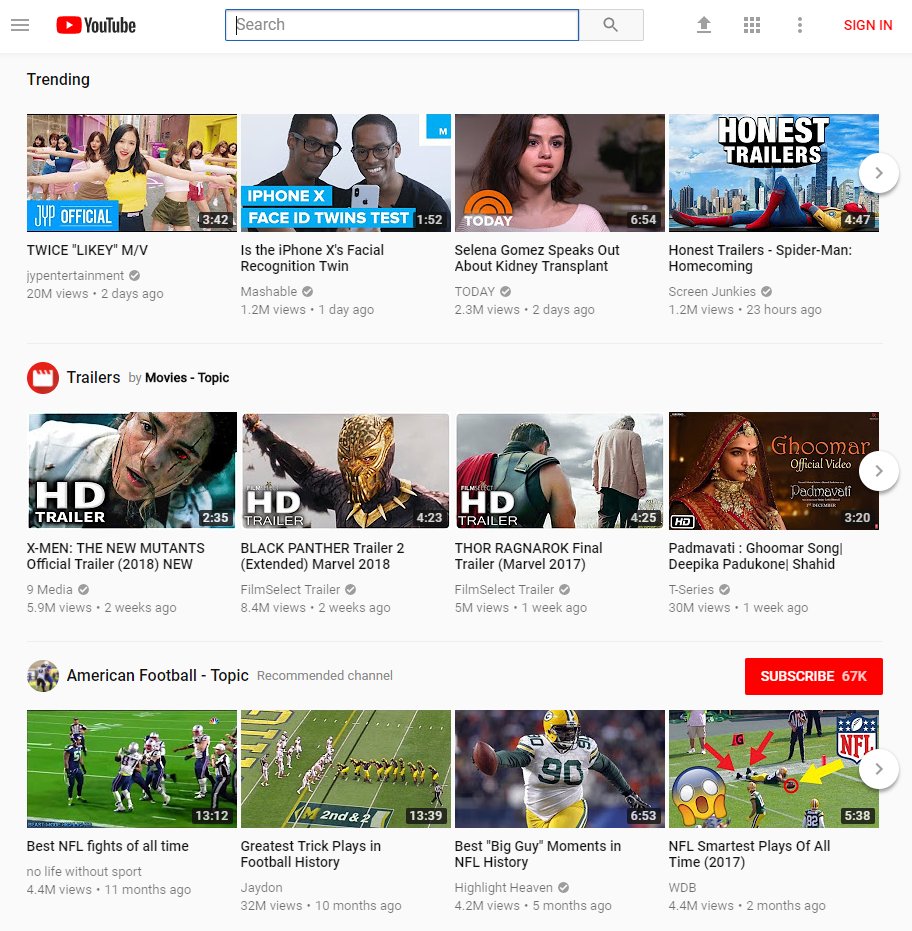Play iPhone X Face ID twins thumbnail
Image resolution: width=912 pixels, height=931 pixels.
point(346,173)
